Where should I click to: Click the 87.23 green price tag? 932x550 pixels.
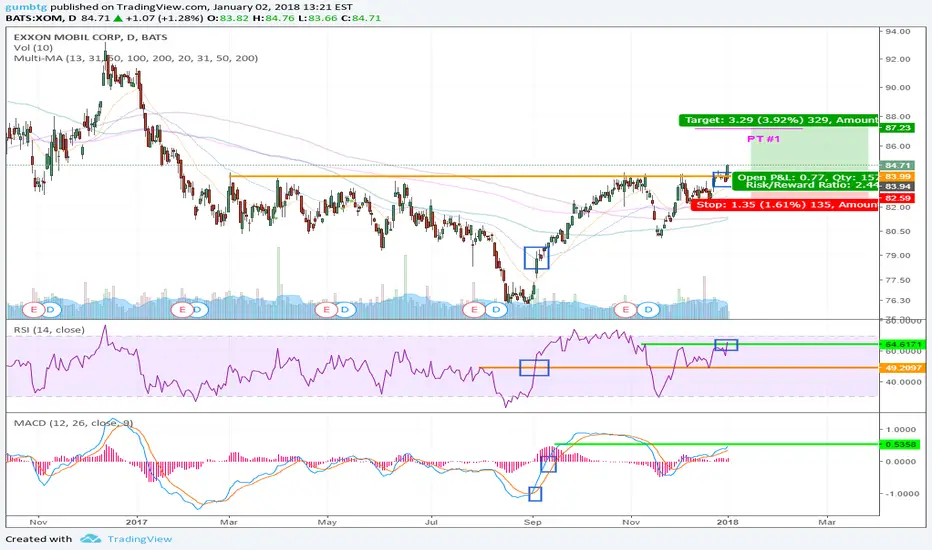(898, 128)
